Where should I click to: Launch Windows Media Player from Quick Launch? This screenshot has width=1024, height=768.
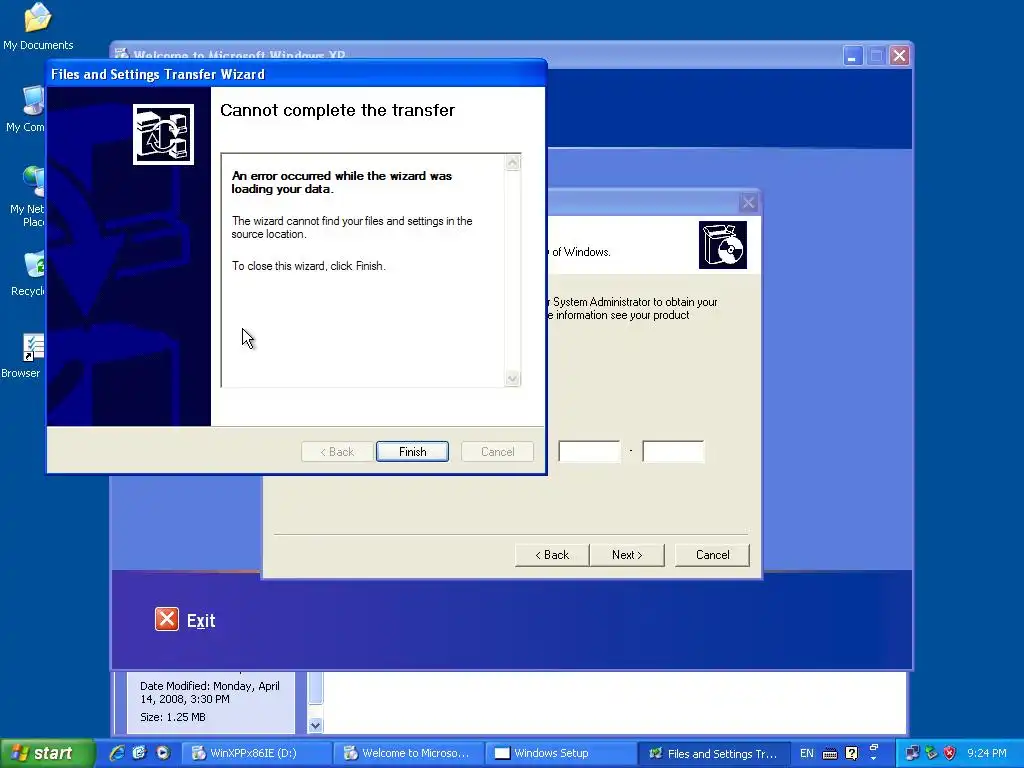tap(163, 753)
